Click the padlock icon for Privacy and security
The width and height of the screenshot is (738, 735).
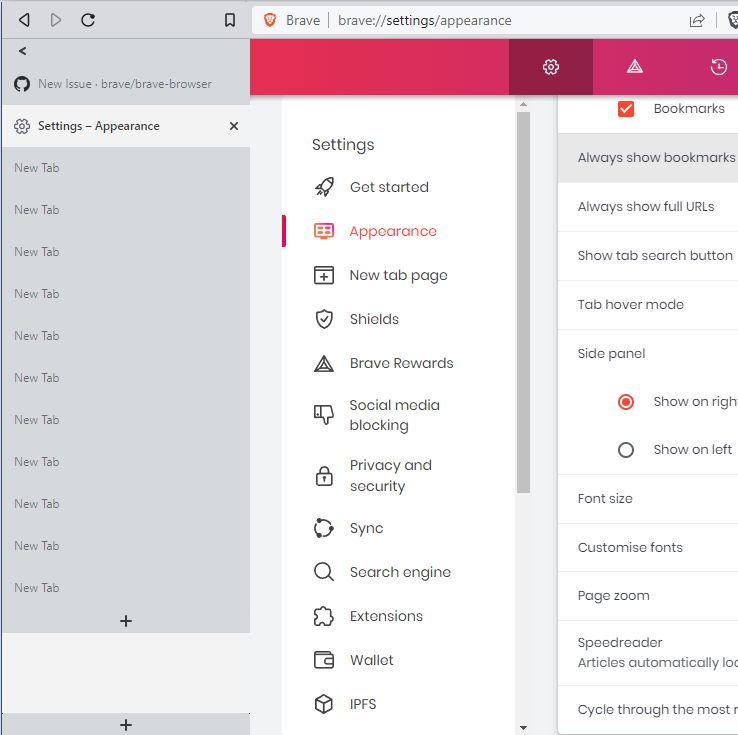[x=324, y=476]
